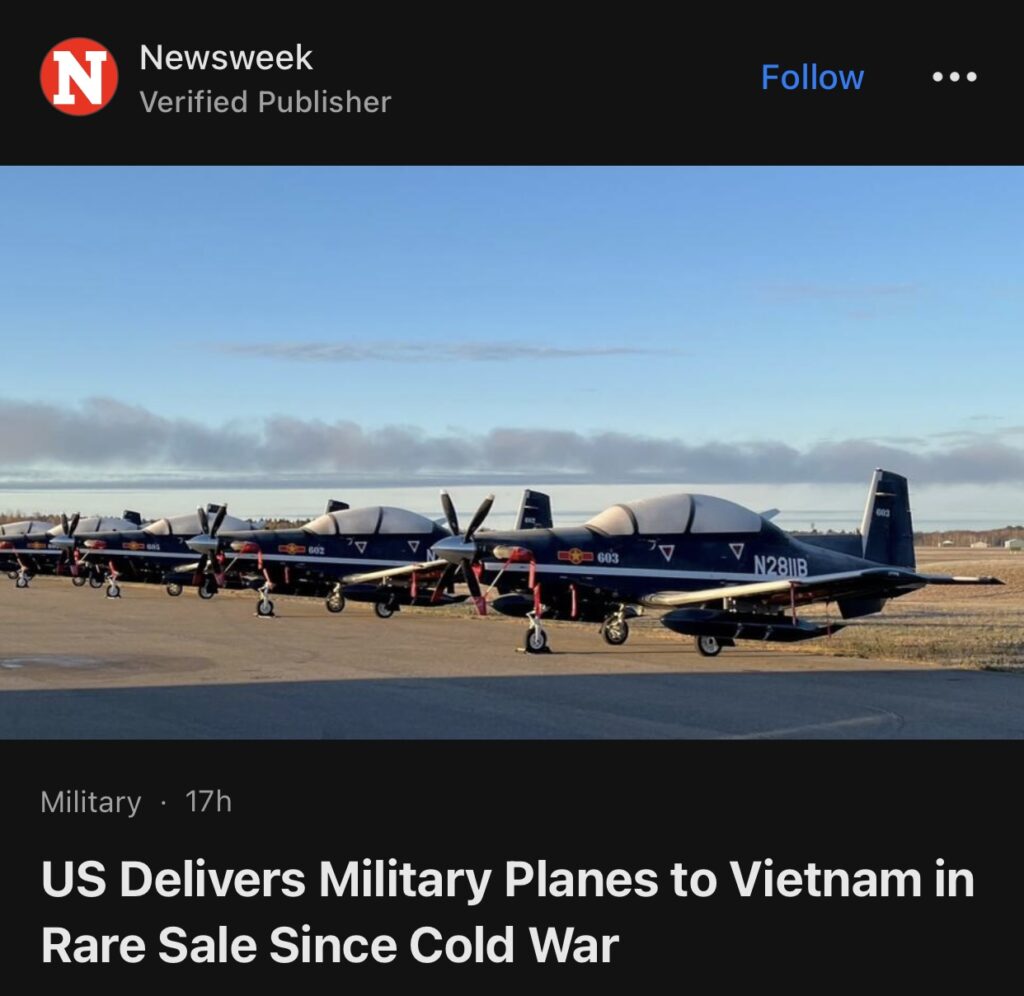Open the three-dot more options menu
The image size is (1024, 996).
(954, 77)
